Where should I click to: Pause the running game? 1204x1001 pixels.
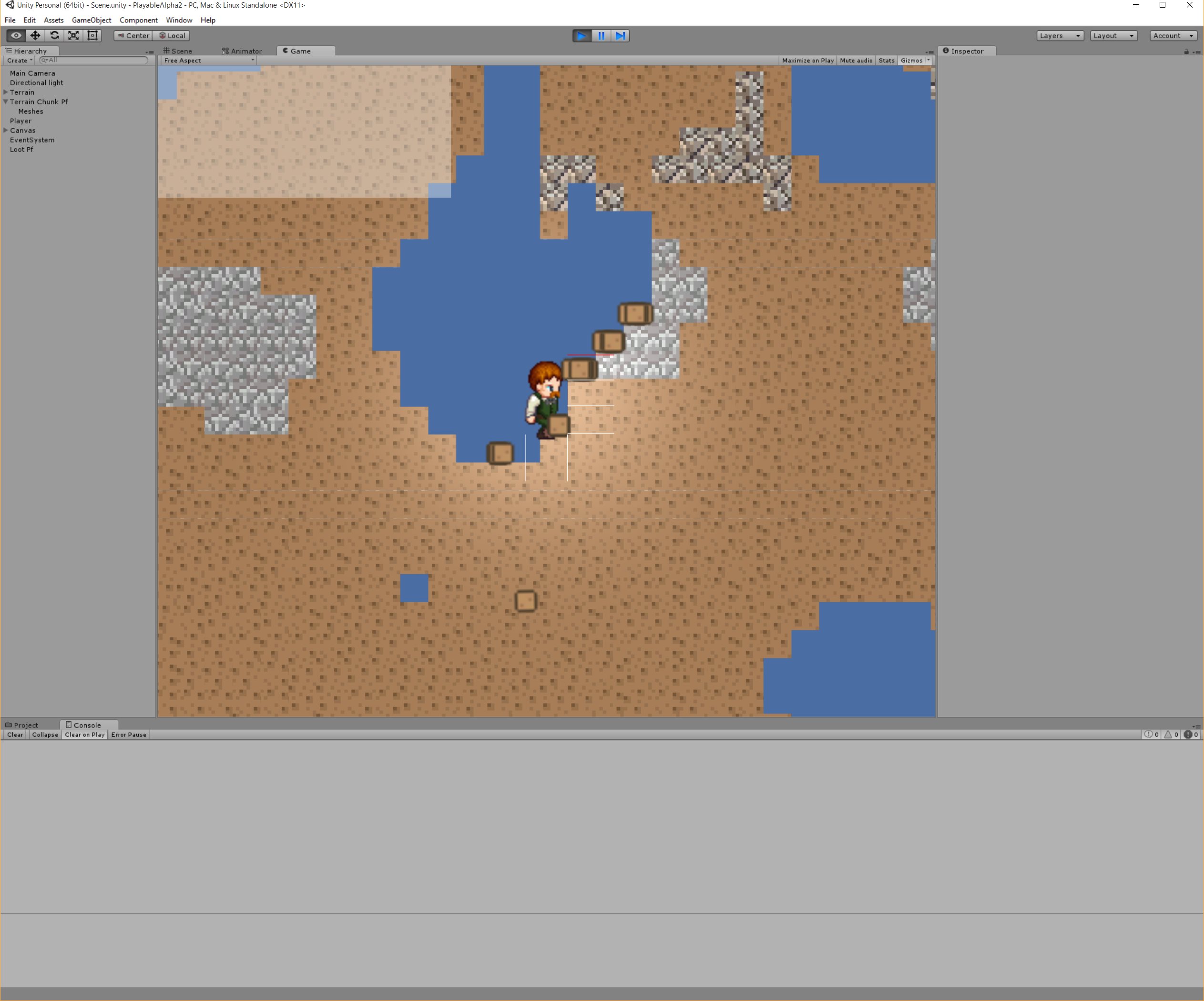point(601,36)
